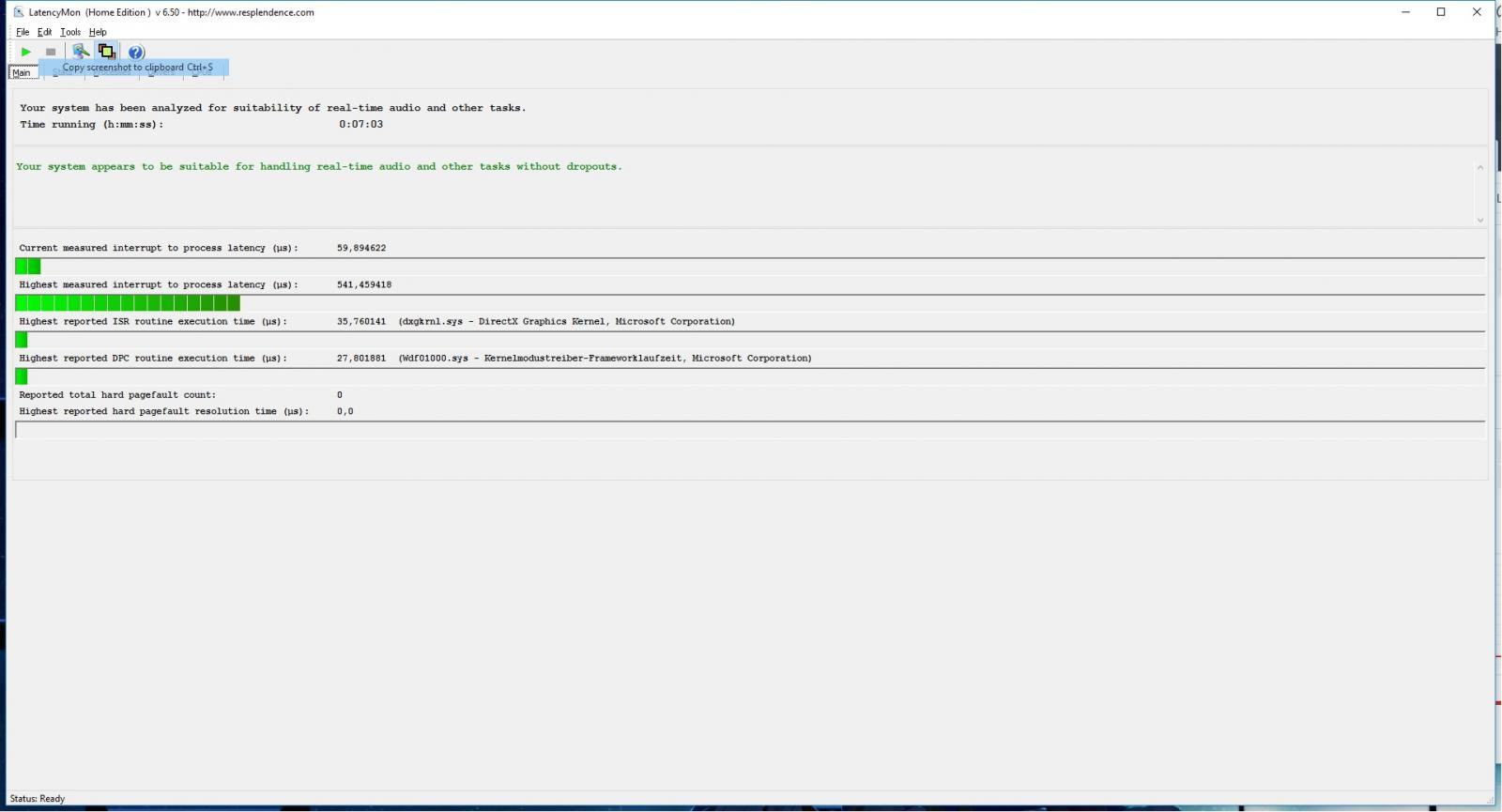Close the LatencyMon window
Image resolution: width=1502 pixels, height=812 pixels.
coord(1477,12)
